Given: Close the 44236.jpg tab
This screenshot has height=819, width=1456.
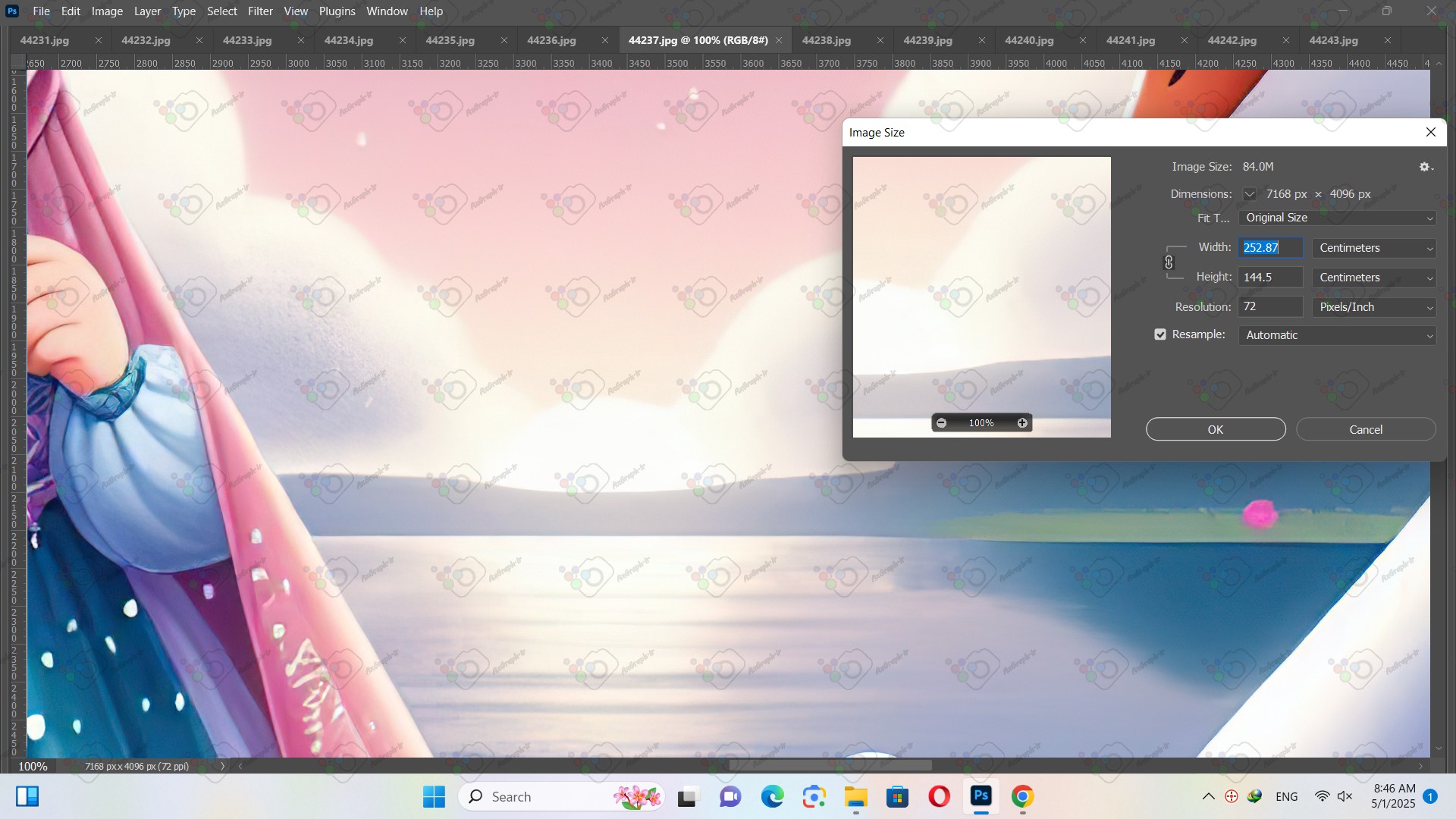Looking at the screenshot, I should point(605,41).
